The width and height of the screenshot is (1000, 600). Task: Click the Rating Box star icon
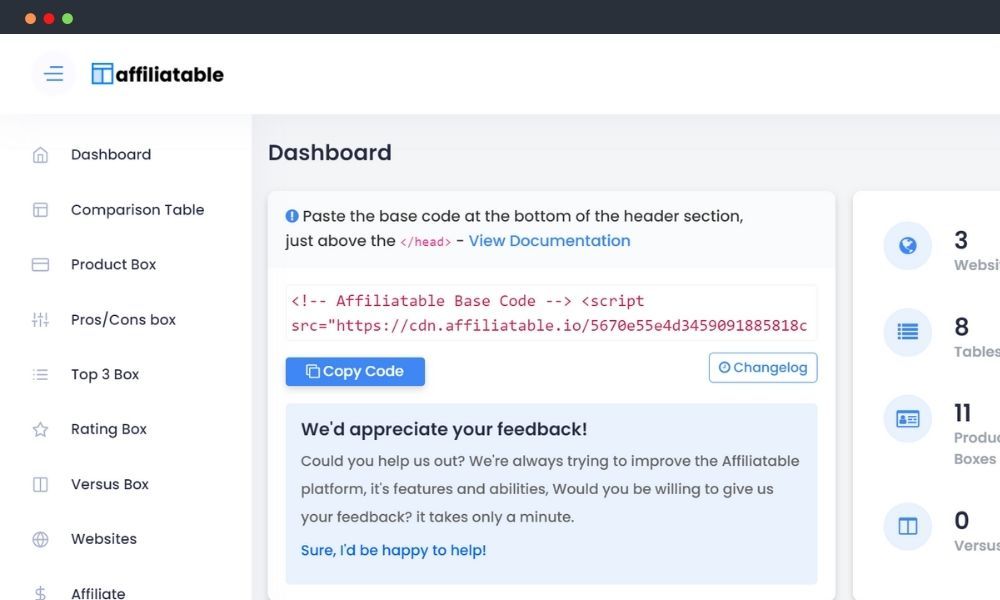[x=40, y=430]
